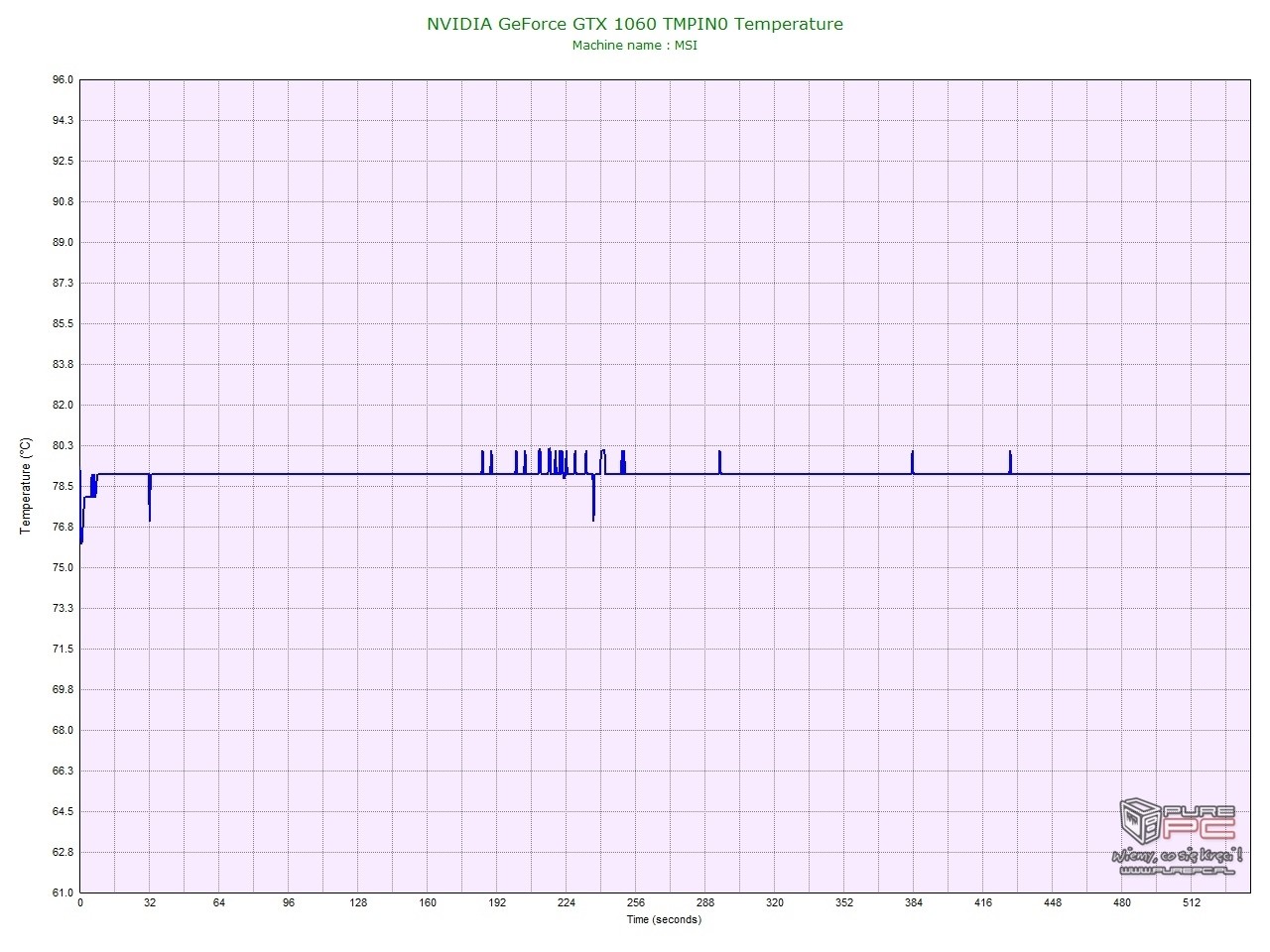1270x952 pixels.
Task: Click the 90.8 y-axis value
Action: (63, 201)
